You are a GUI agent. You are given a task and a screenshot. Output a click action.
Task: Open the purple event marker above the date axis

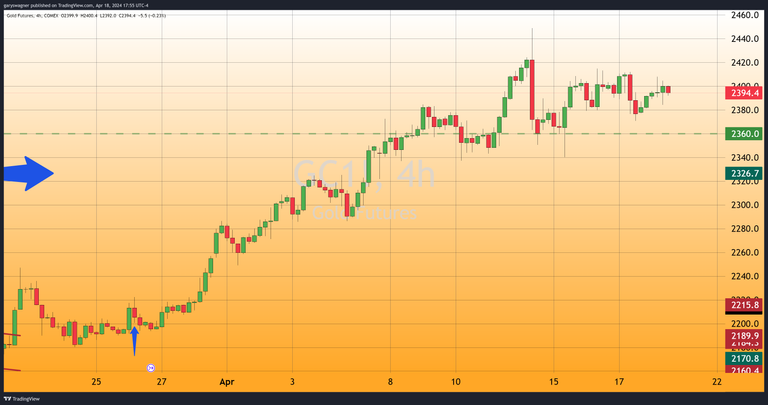pos(151,368)
